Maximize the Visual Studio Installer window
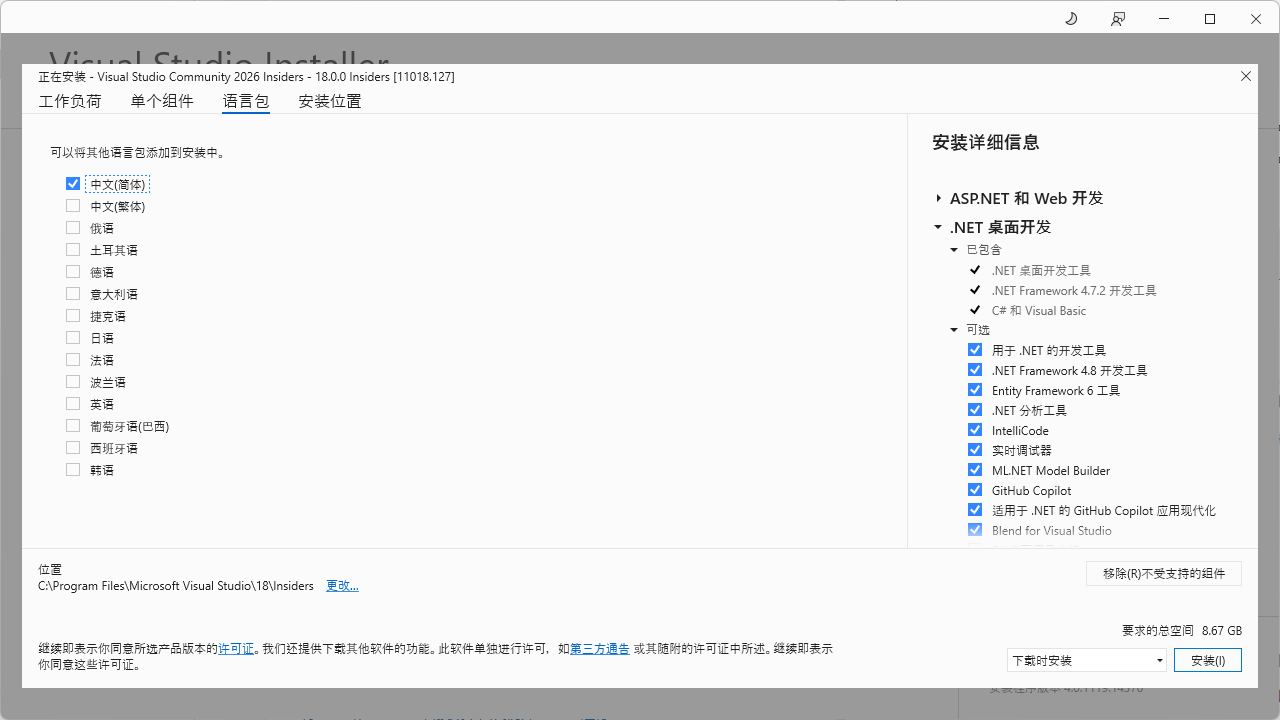This screenshot has width=1280, height=720. coord(1210,19)
